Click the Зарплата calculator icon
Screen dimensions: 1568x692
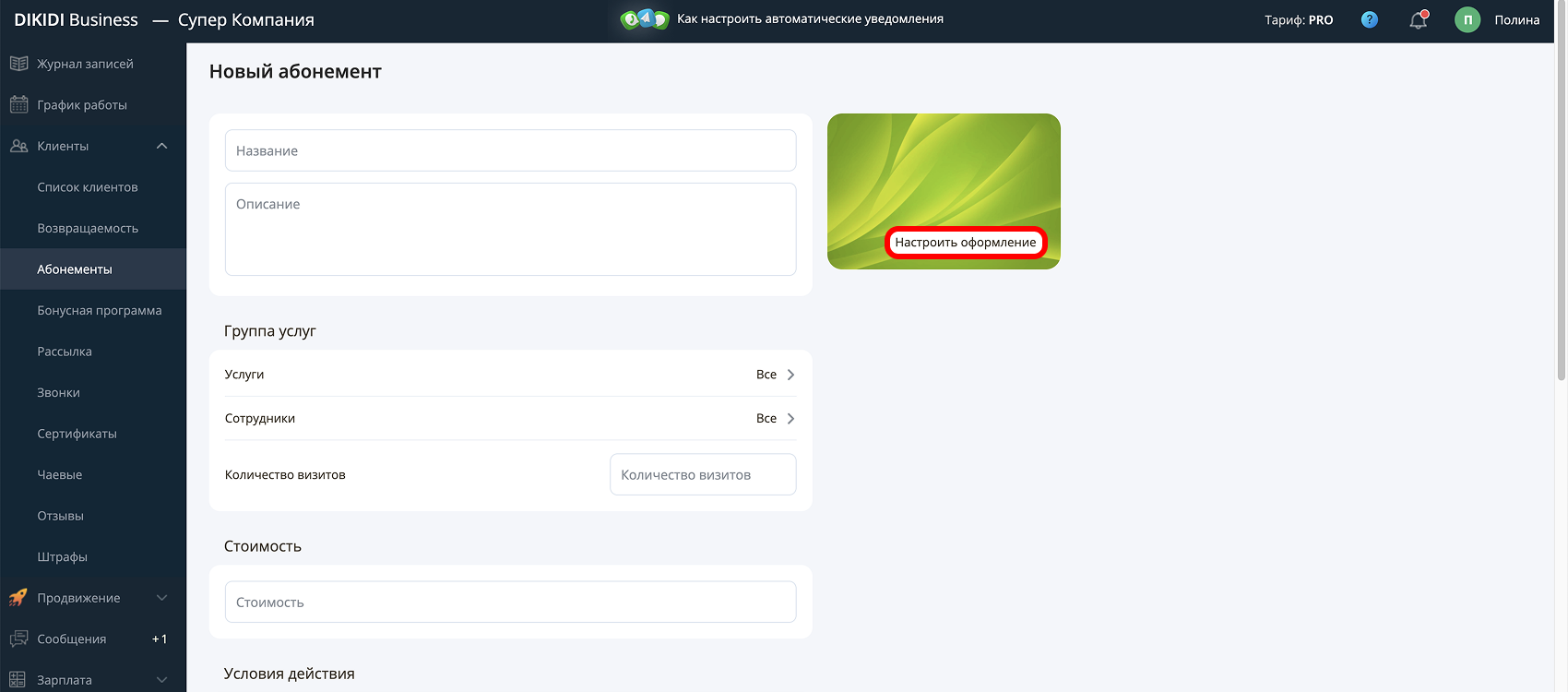[x=18, y=680]
